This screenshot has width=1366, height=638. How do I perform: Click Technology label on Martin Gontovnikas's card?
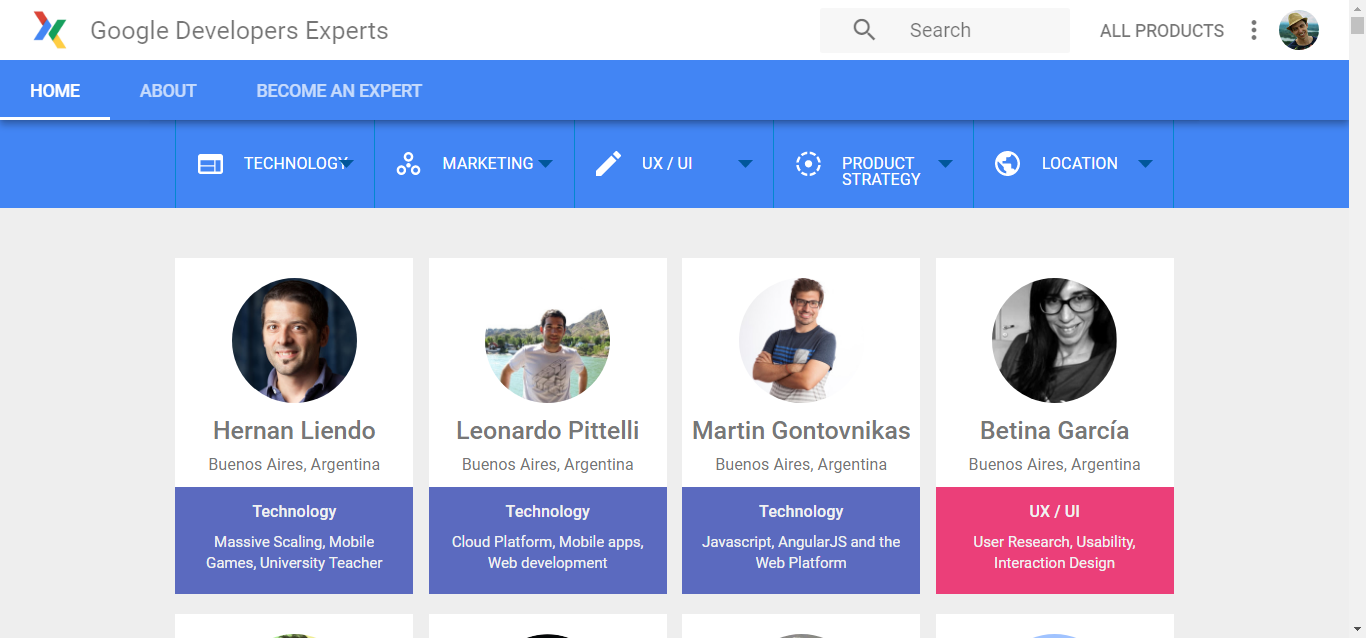click(x=801, y=511)
